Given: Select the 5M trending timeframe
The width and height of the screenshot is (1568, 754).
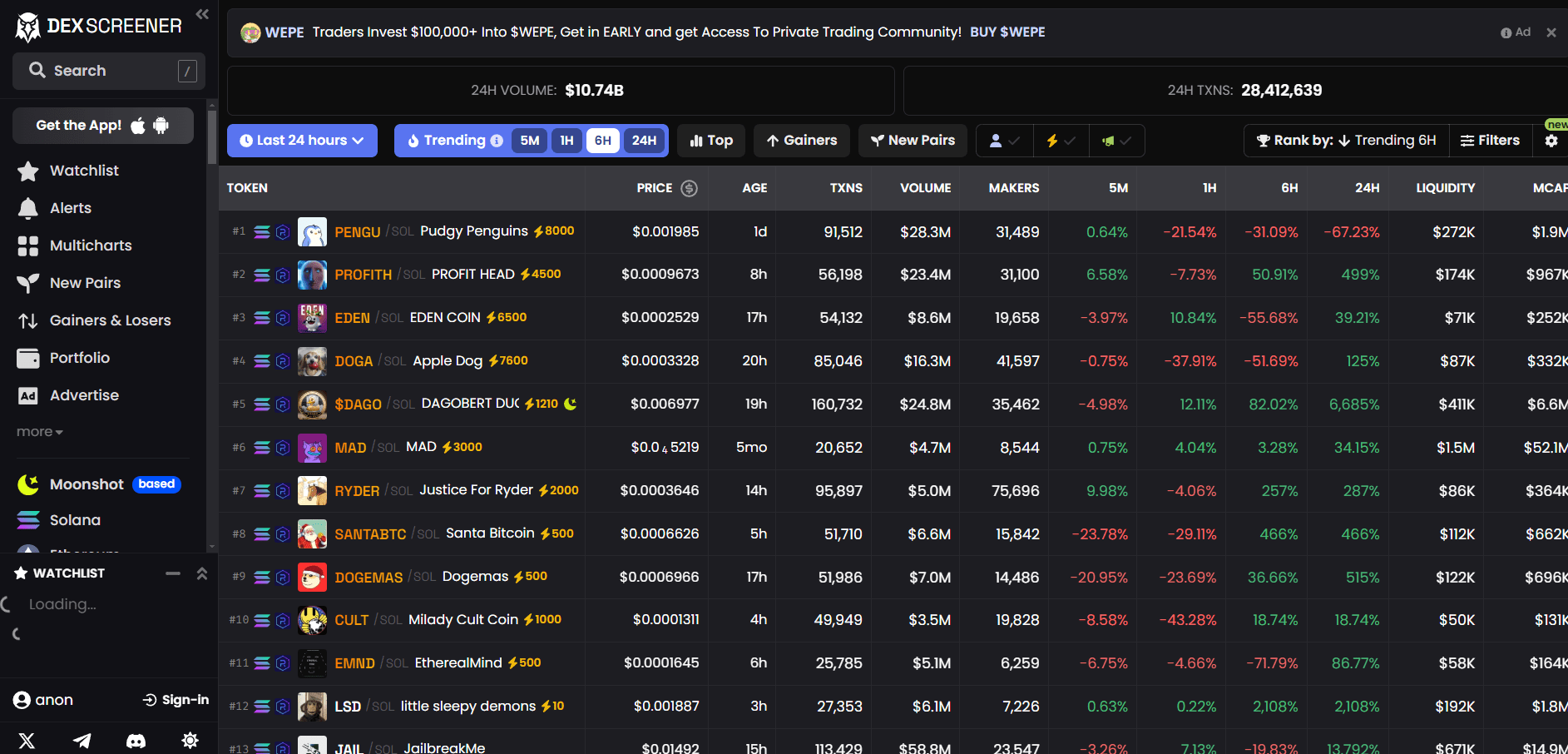Looking at the screenshot, I should 530,141.
